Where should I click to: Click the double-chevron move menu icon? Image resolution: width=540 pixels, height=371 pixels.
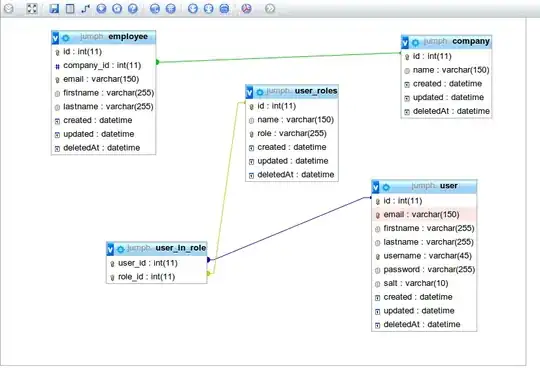270,9
